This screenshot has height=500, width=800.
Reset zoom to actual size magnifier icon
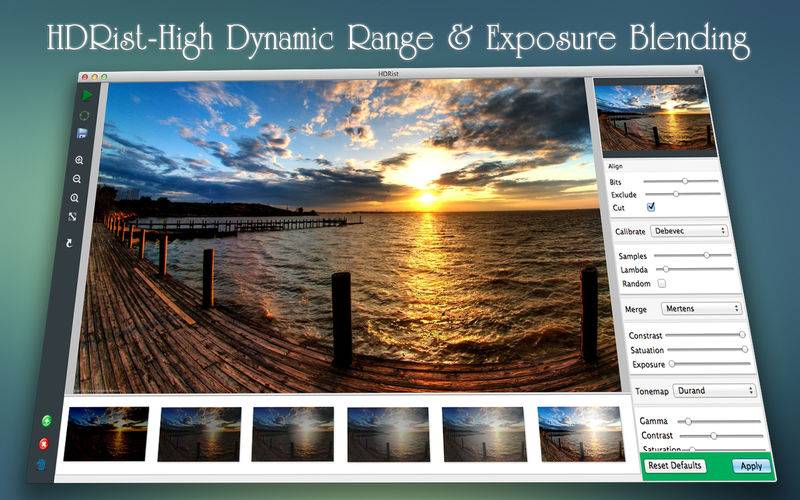coord(74,198)
